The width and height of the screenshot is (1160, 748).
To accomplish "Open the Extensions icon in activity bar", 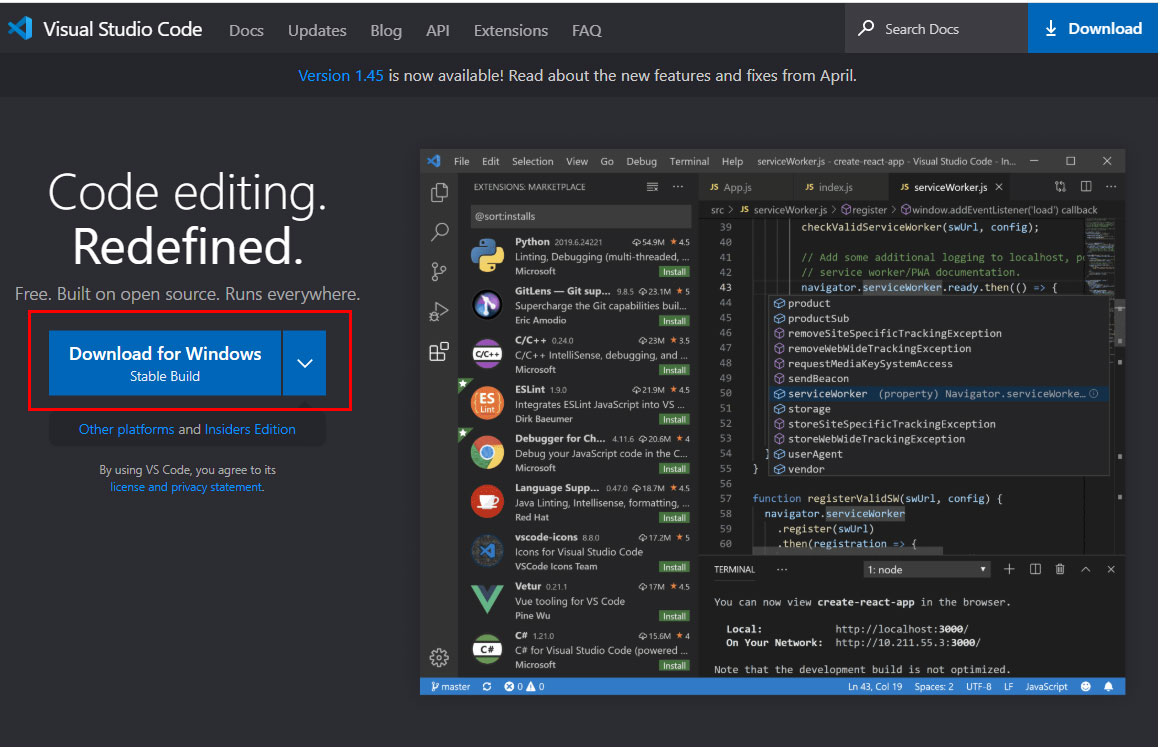I will tap(439, 351).
